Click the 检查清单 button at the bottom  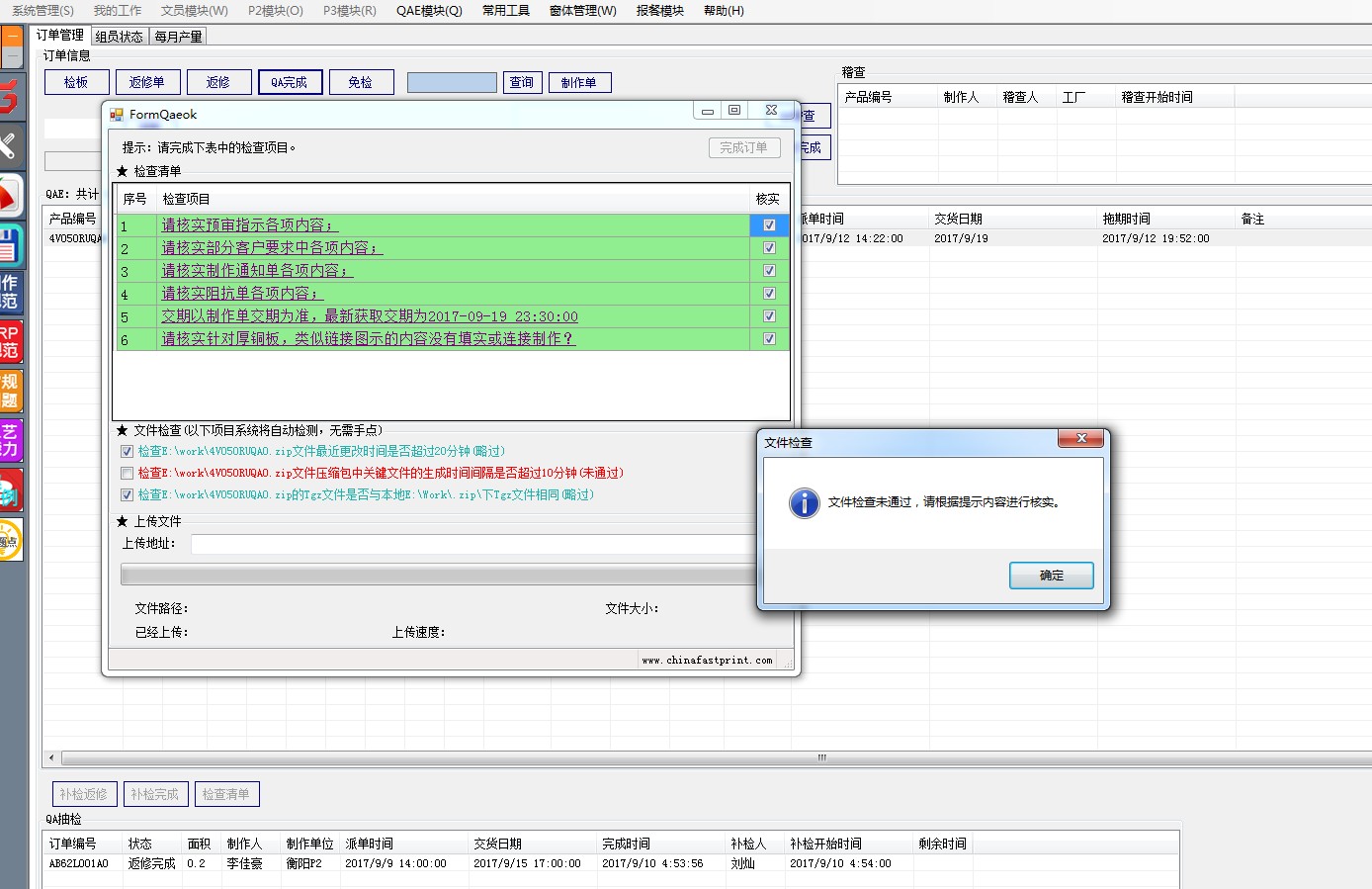[226, 794]
